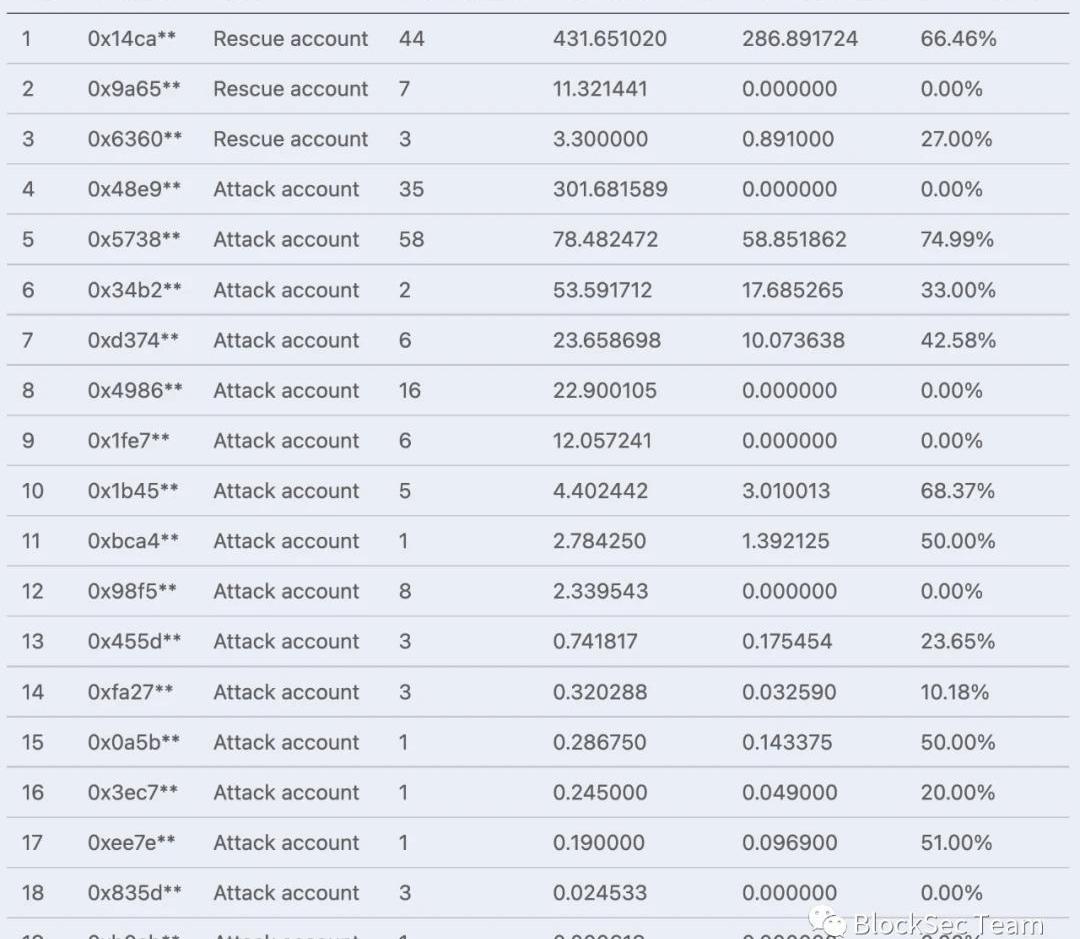Click the BlockSec Team watermark text
The height and width of the screenshot is (939, 1080).
pyautogui.click(x=948, y=924)
